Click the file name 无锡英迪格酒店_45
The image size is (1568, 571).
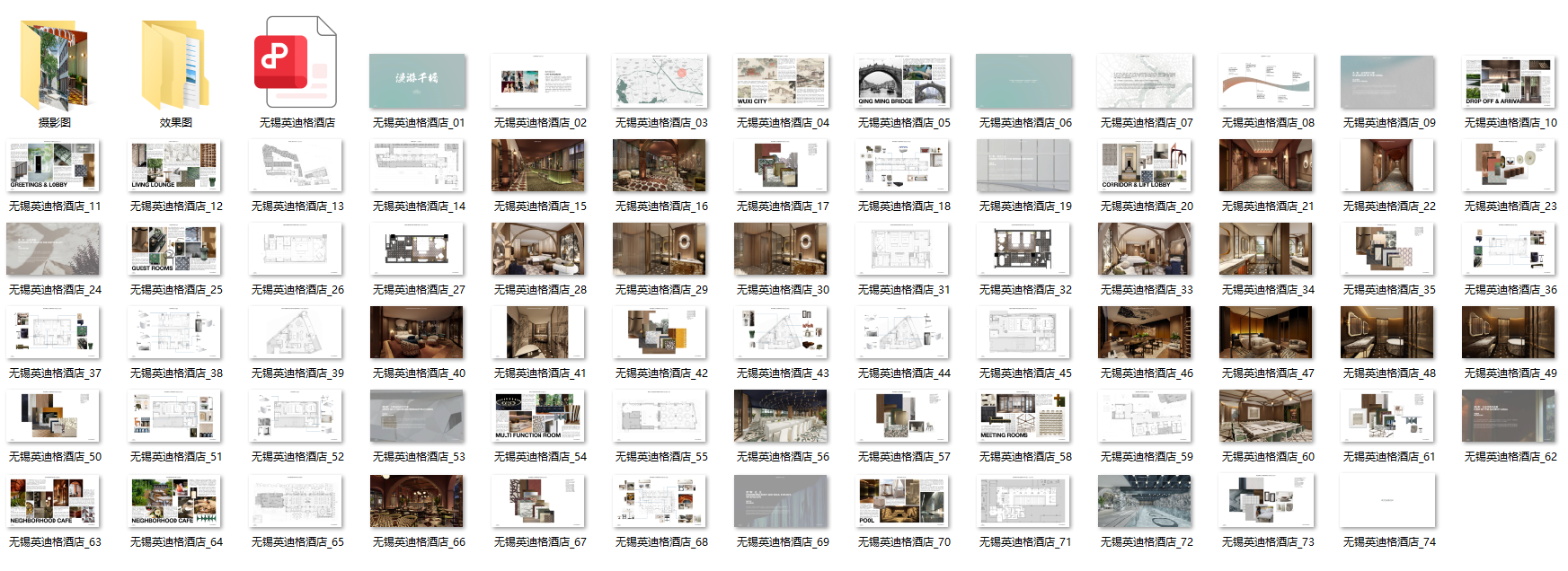1025,373
